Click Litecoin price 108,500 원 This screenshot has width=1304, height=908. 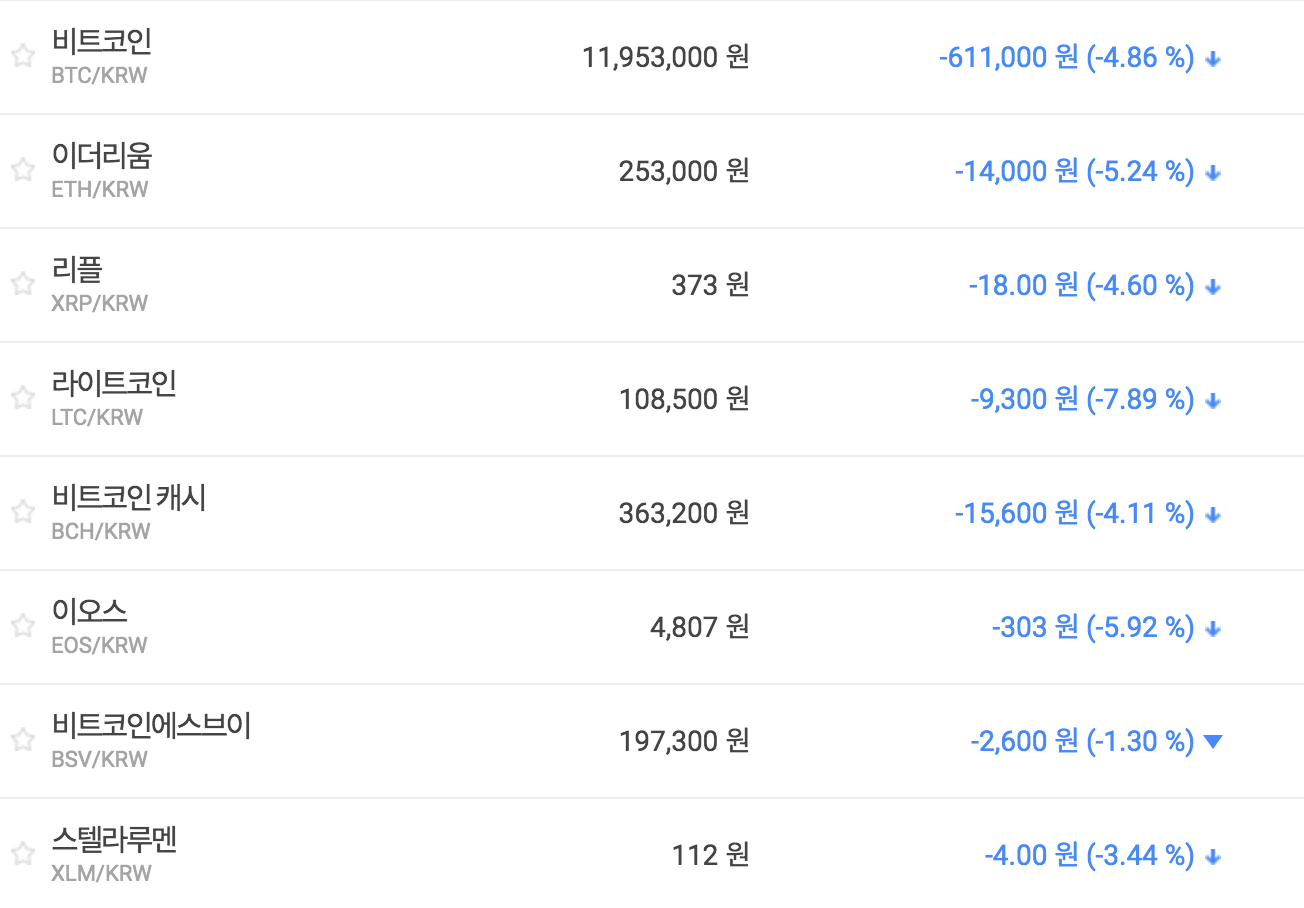(683, 399)
